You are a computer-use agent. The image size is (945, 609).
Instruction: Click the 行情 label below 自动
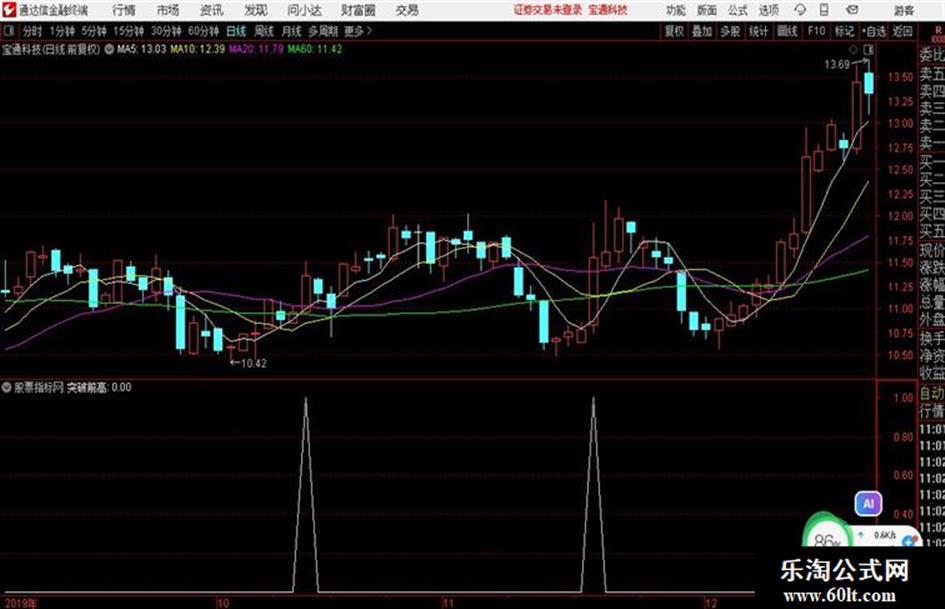pos(932,411)
